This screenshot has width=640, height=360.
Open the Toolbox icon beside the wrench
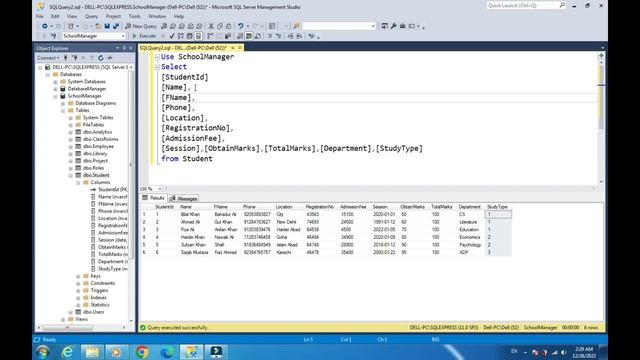tap(402, 26)
